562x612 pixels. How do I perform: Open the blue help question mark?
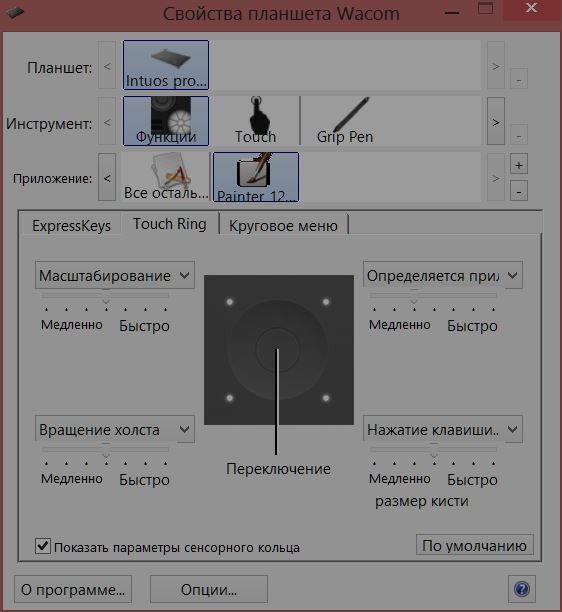click(522, 589)
